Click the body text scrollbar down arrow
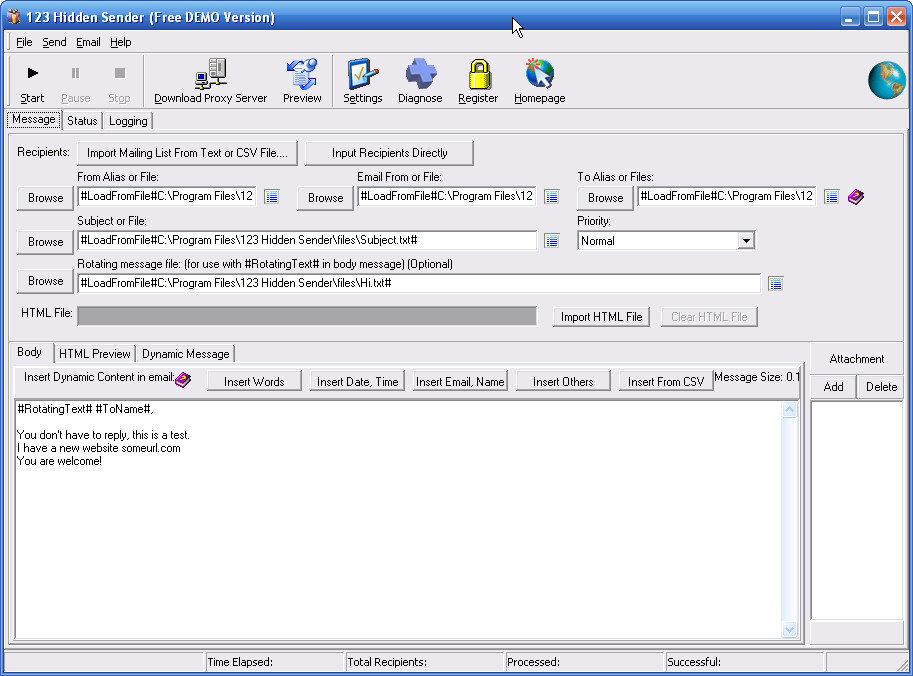The height and width of the screenshot is (676, 913). click(789, 629)
